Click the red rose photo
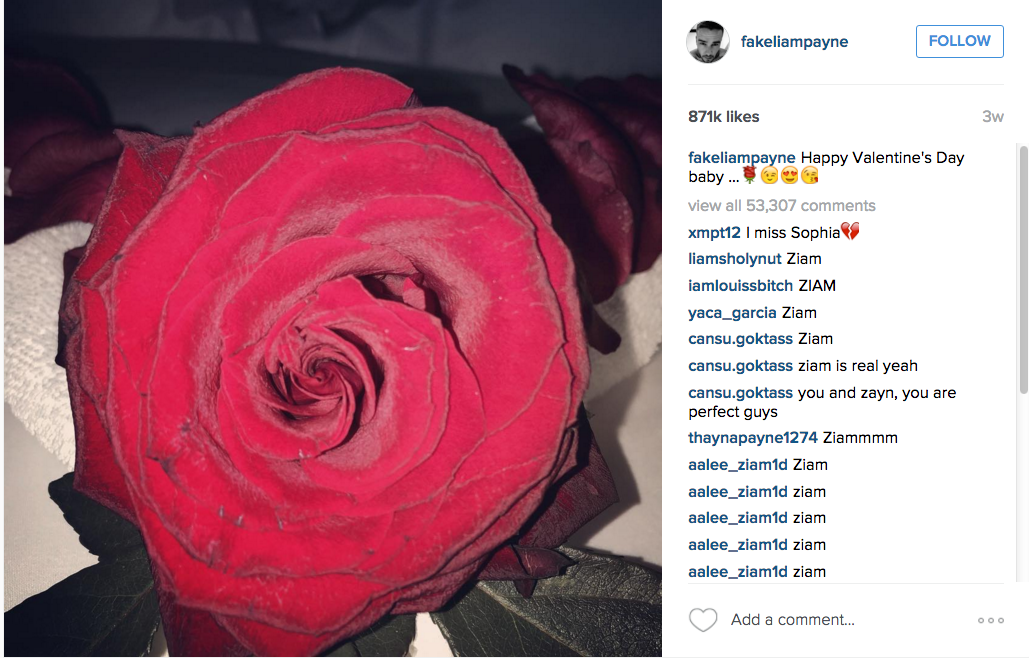Image resolution: width=1029 pixels, height=658 pixels. 333,328
